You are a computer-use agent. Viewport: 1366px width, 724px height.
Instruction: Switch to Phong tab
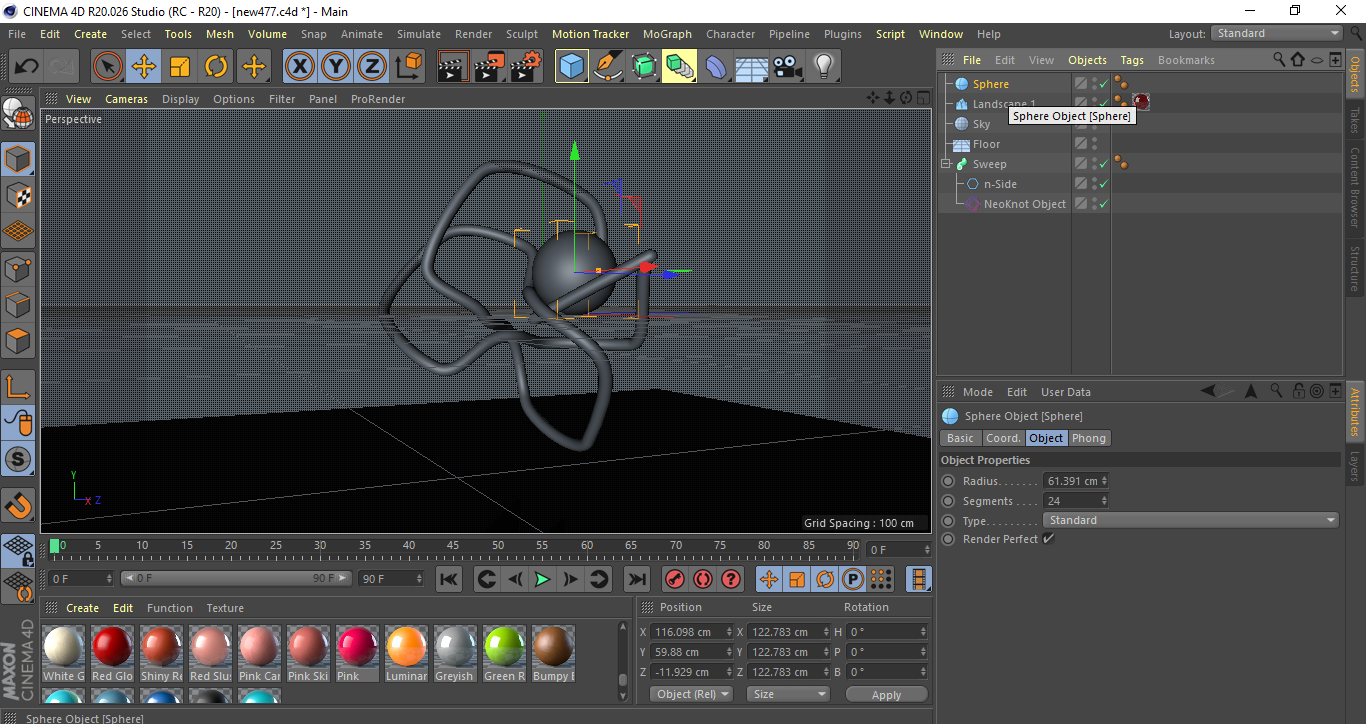pos(1089,438)
